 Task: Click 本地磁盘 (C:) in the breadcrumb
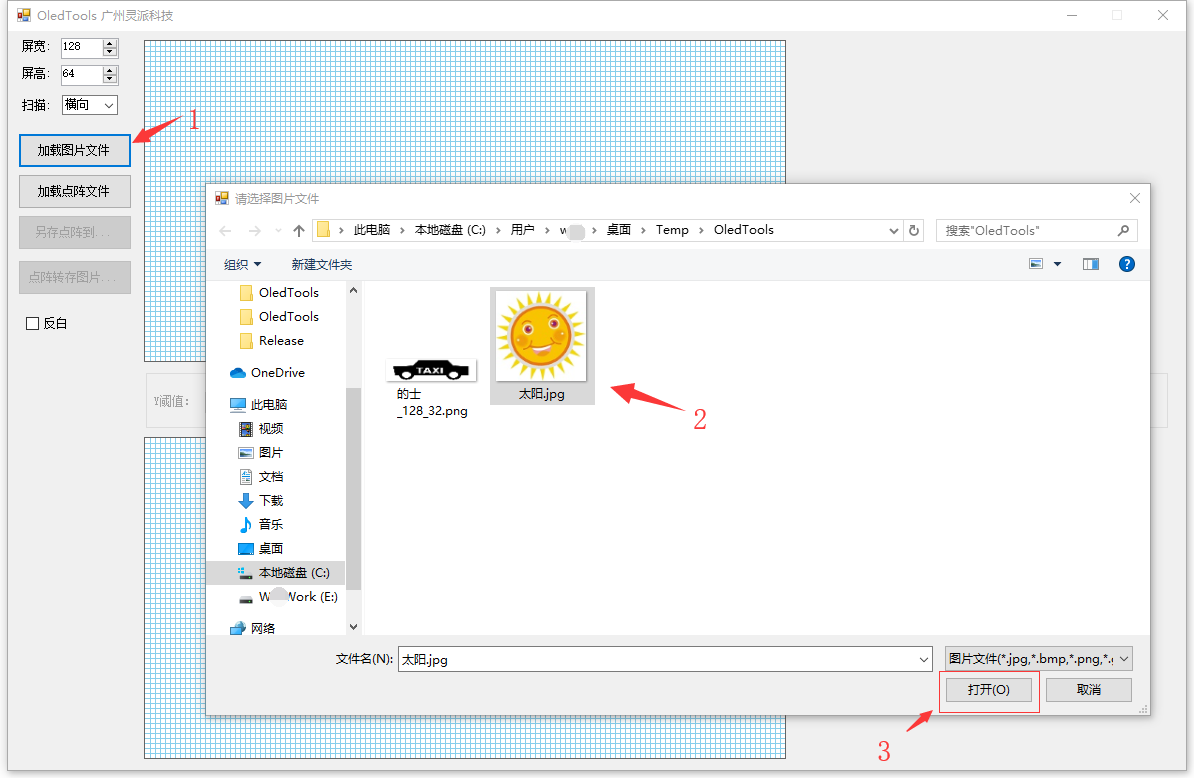[450, 230]
